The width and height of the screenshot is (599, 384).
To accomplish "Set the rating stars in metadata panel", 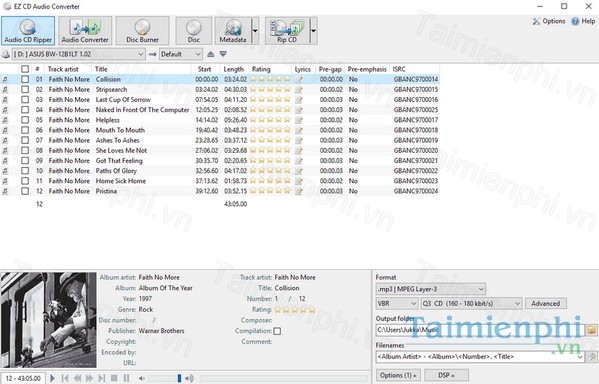I will [x=295, y=309].
